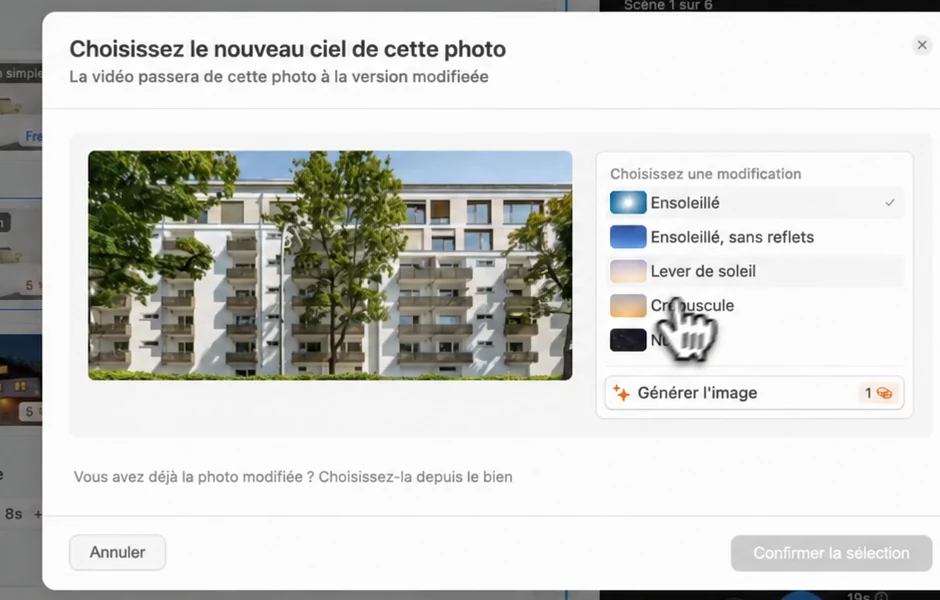
Task: Click the night house thumbnail behind dialog
Action: (x=21, y=379)
